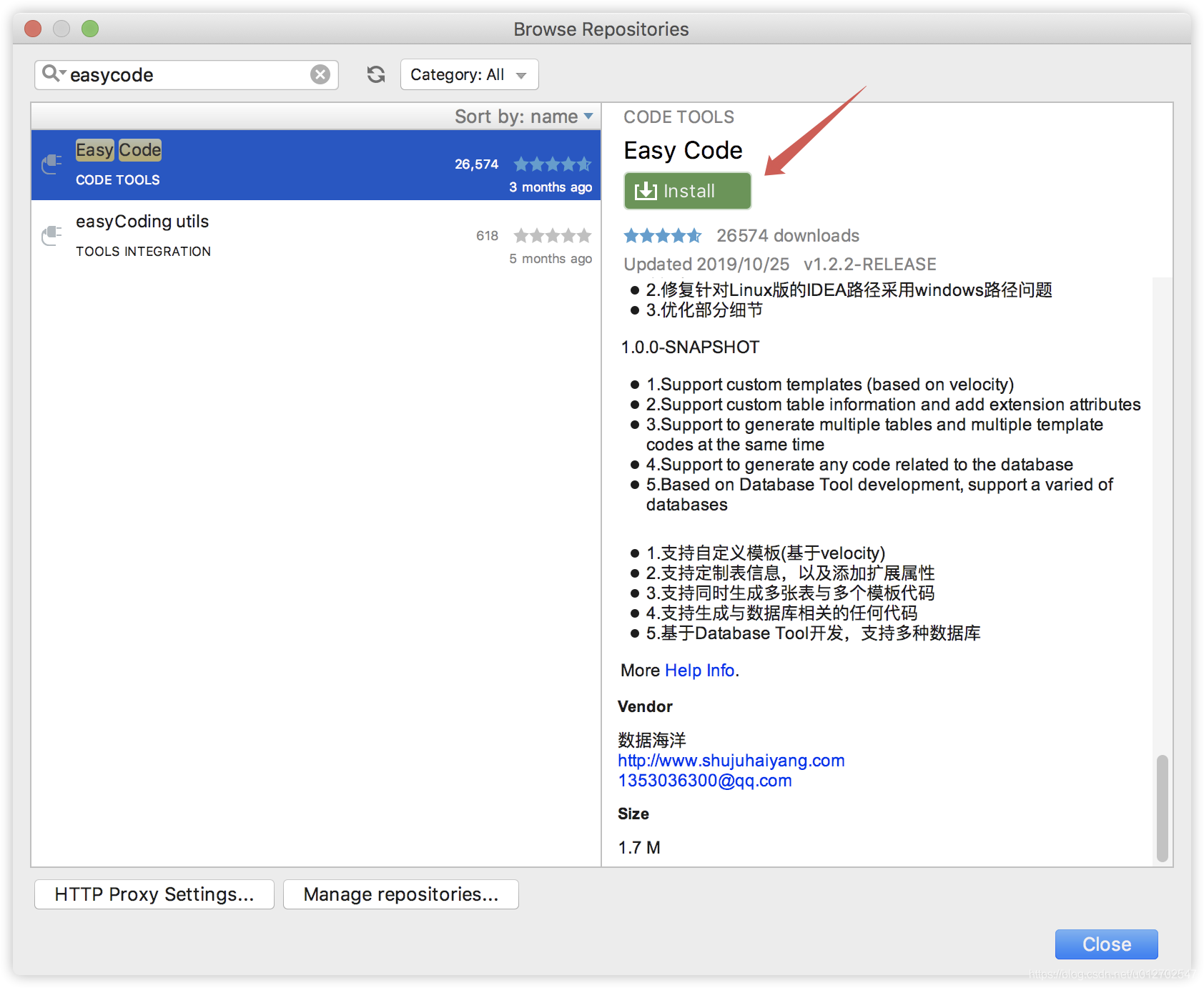Open the Help Info link
This screenshot has height=988, width=1204.
(x=699, y=670)
